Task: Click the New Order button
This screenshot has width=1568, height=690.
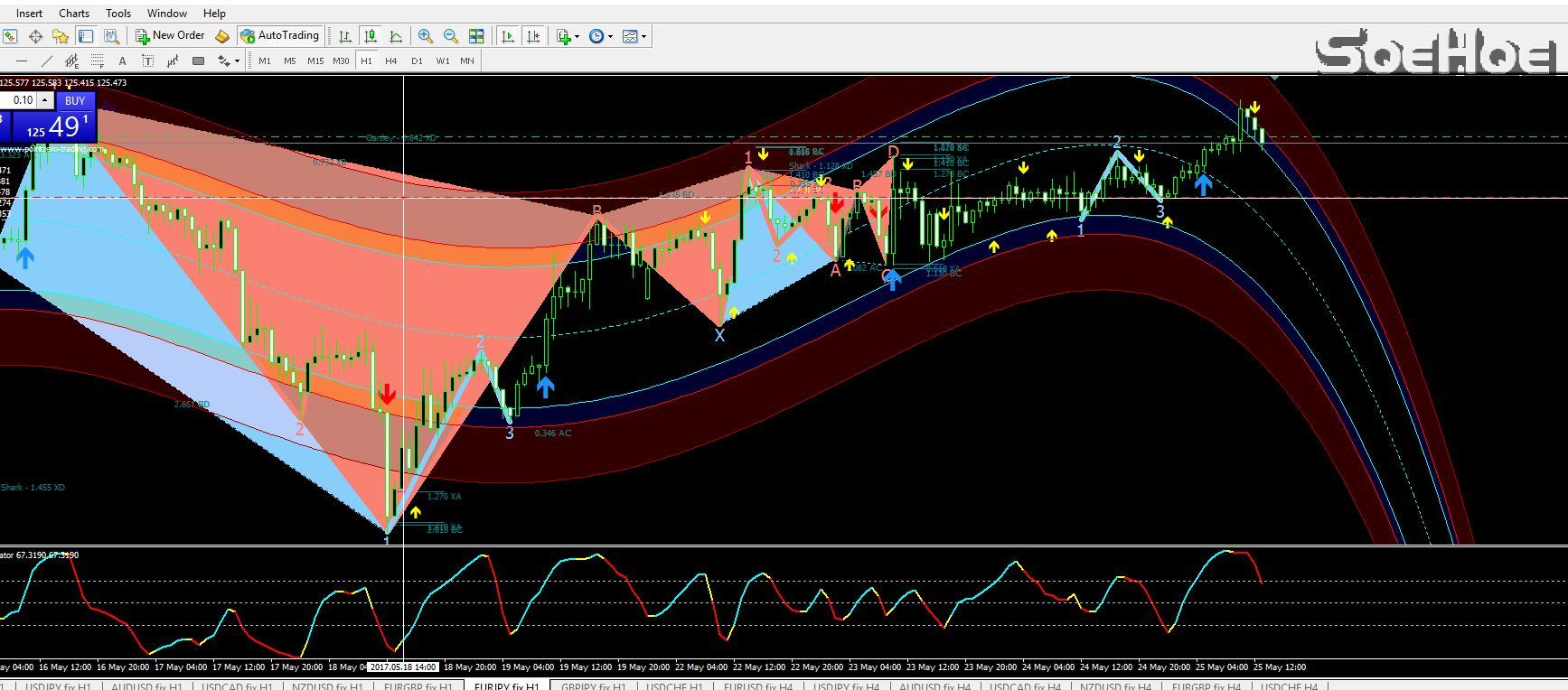Action: coord(170,36)
